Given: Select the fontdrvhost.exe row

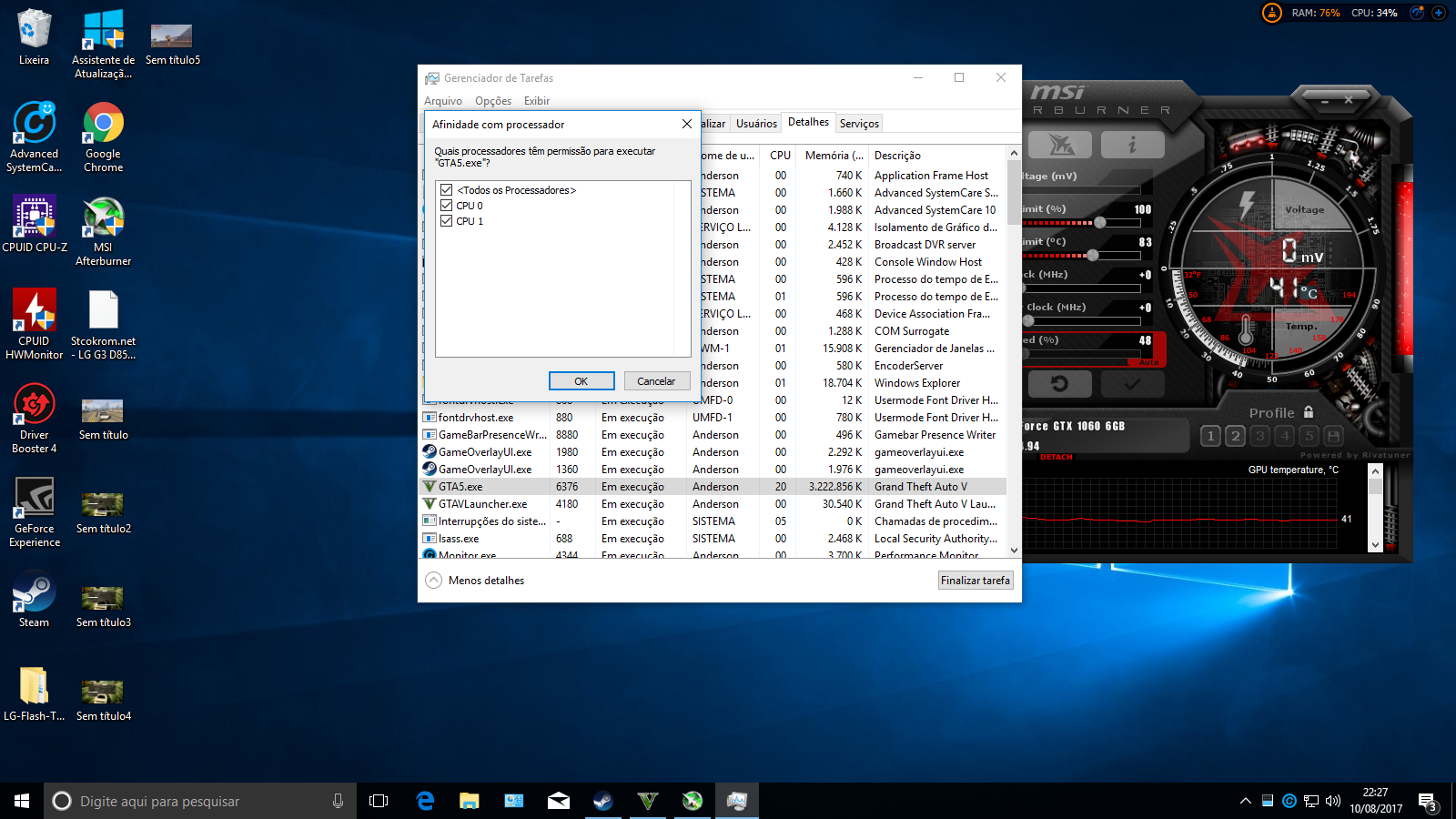Looking at the screenshot, I should click(x=714, y=418).
